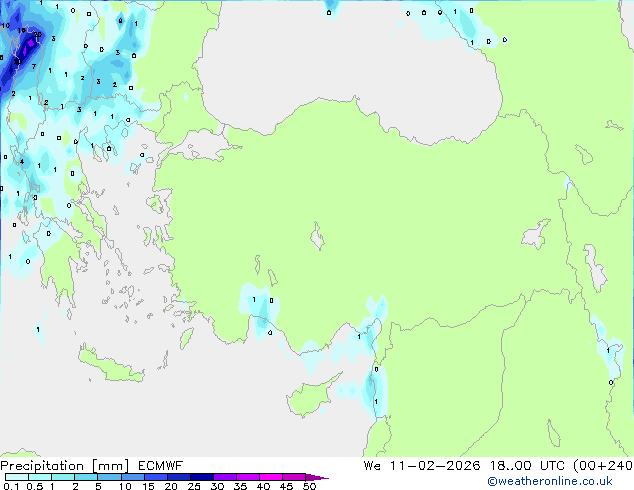Open the weatheronline.co.uk link
Screen dimensions: 634x490
(550, 481)
